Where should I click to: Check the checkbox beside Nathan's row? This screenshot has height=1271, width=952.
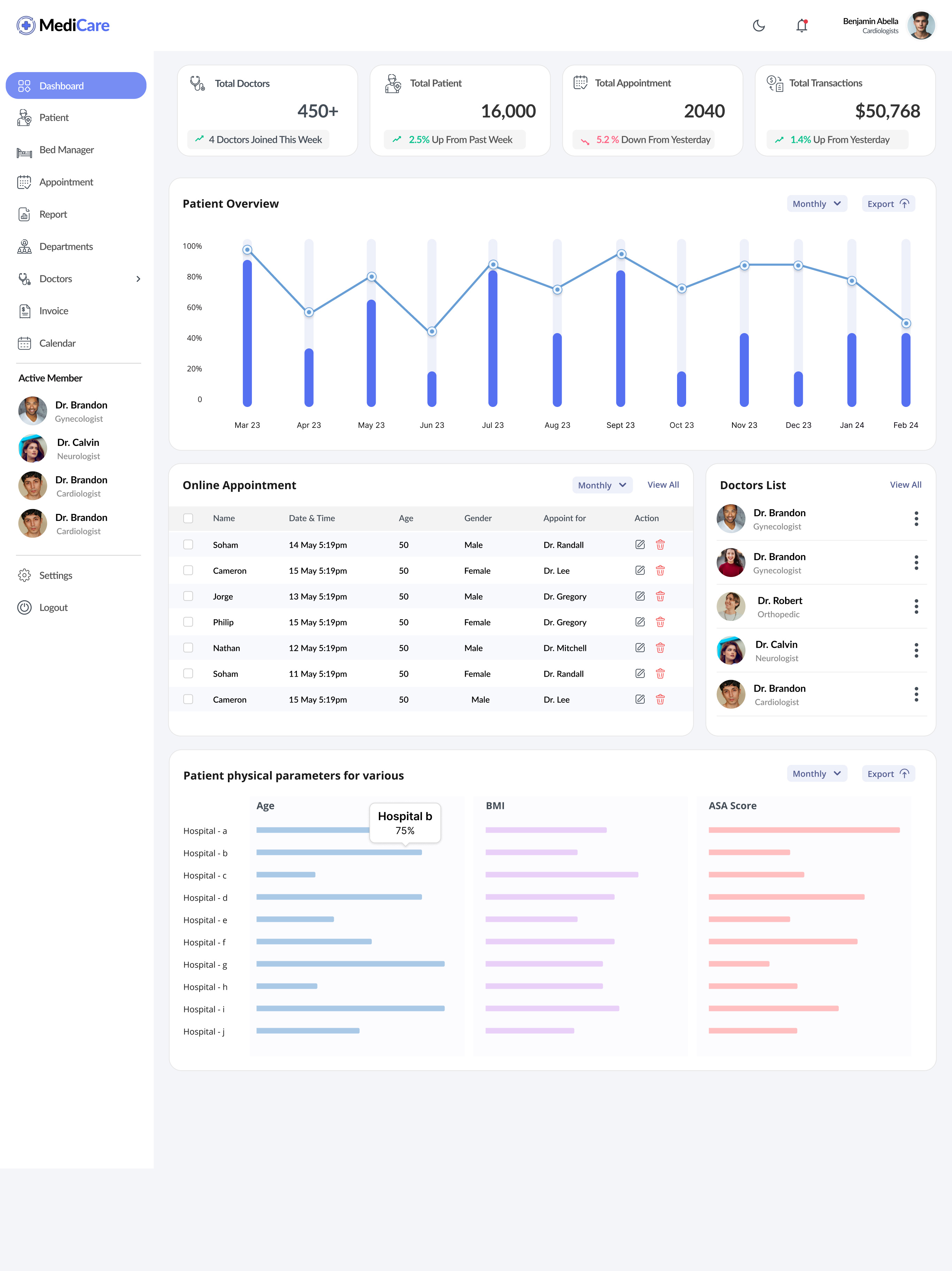point(189,648)
